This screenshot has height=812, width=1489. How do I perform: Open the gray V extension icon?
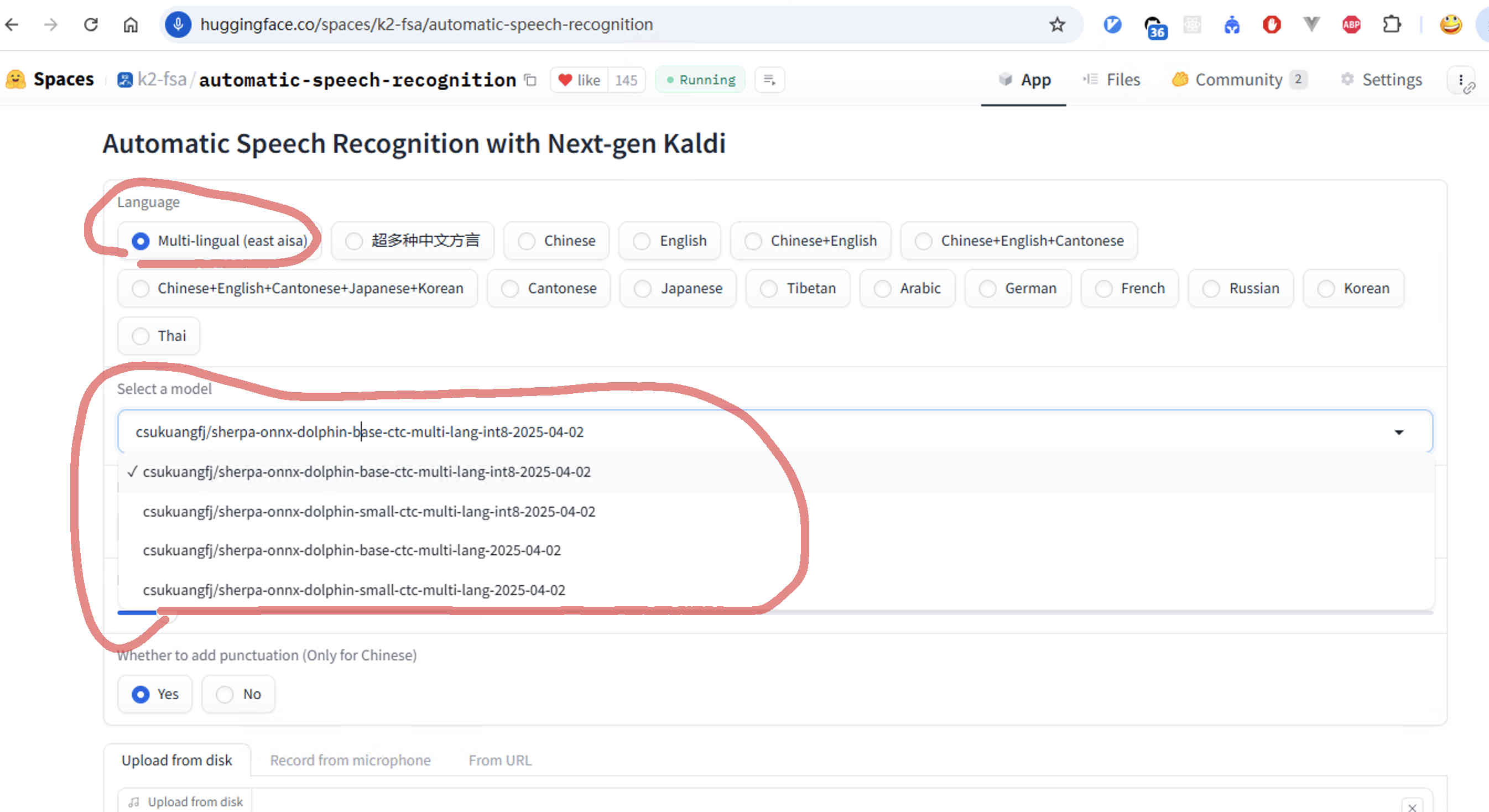coord(1311,24)
